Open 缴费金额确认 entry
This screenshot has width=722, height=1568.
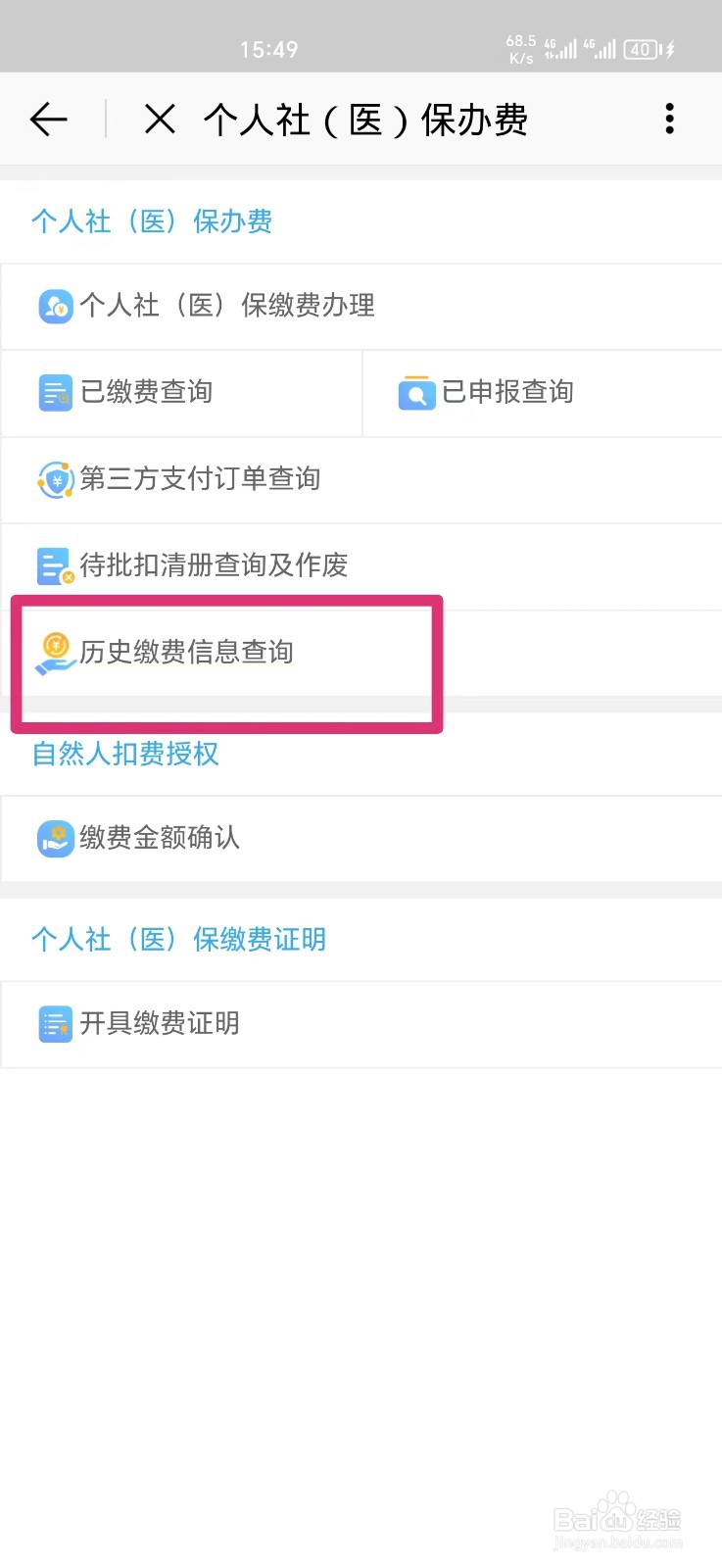coord(361,839)
